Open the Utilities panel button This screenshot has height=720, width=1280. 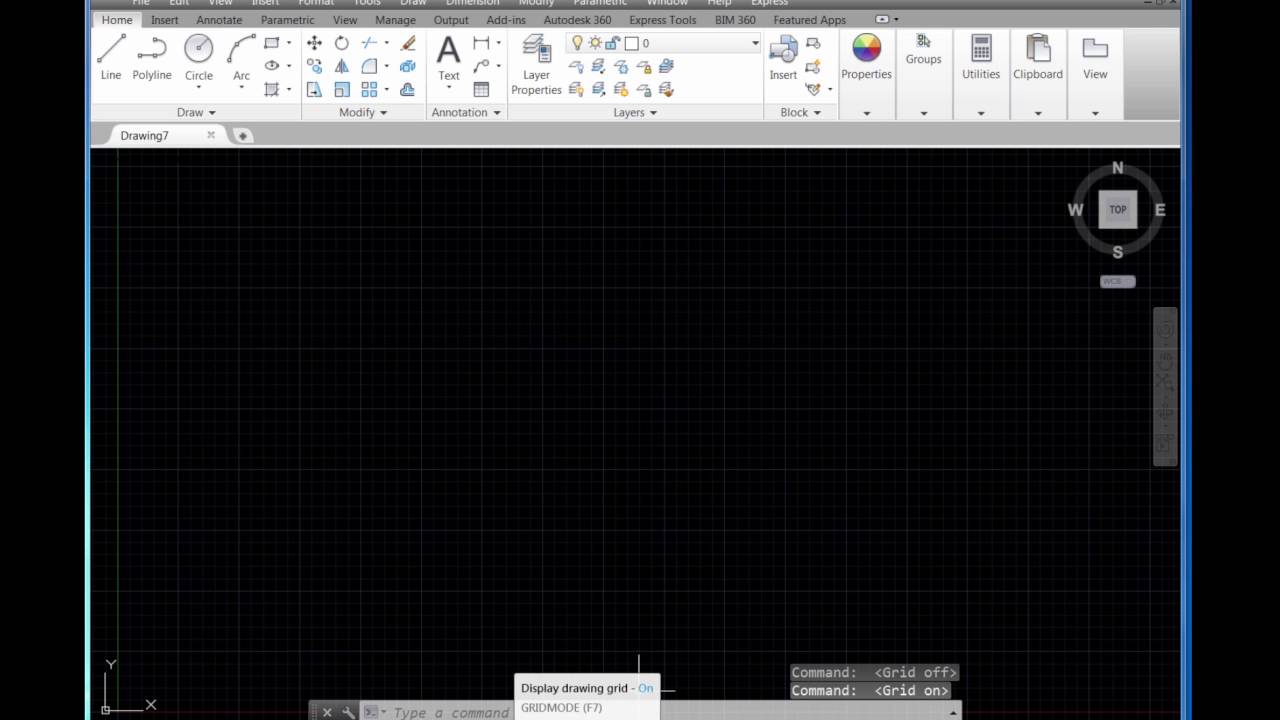pos(981,57)
